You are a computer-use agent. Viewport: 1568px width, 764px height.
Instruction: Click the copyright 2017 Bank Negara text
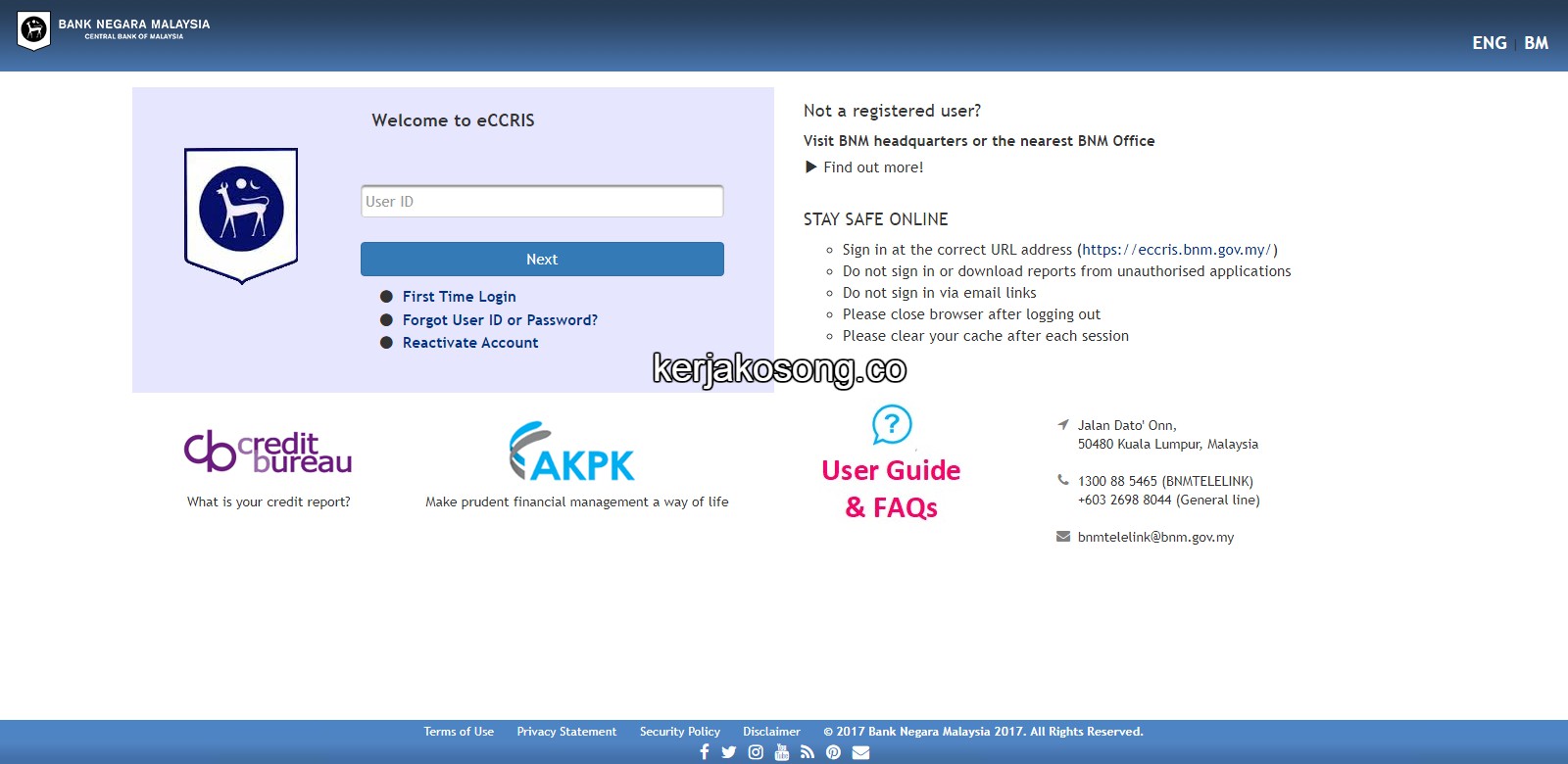(x=983, y=732)
